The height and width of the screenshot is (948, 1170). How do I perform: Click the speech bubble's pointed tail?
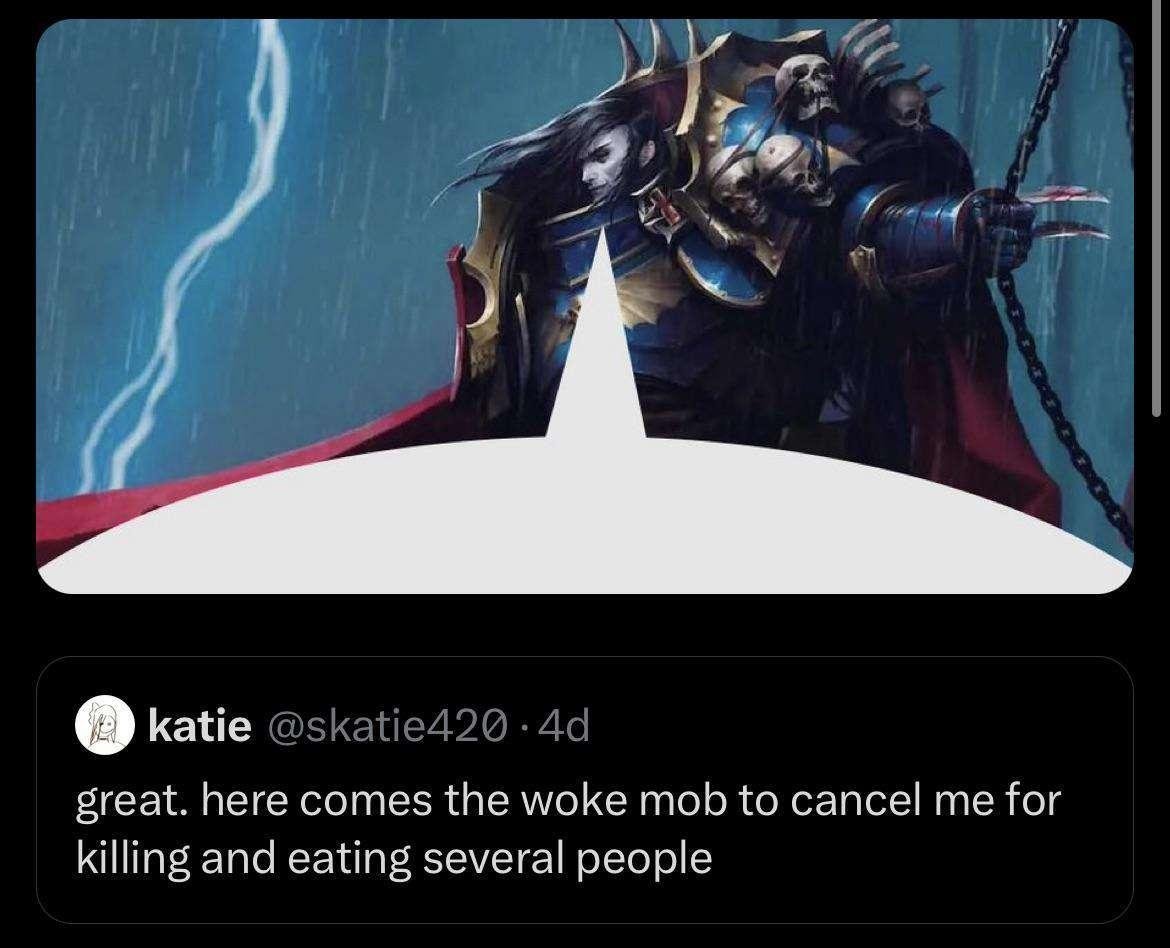[x=598, y=336]
